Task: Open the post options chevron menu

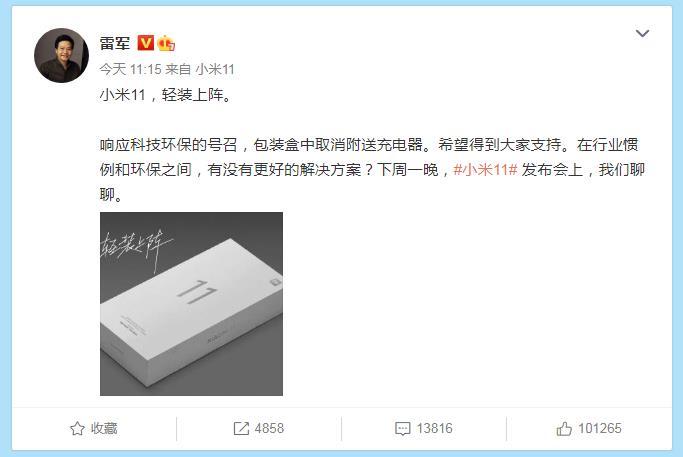Action: [642, 34]
